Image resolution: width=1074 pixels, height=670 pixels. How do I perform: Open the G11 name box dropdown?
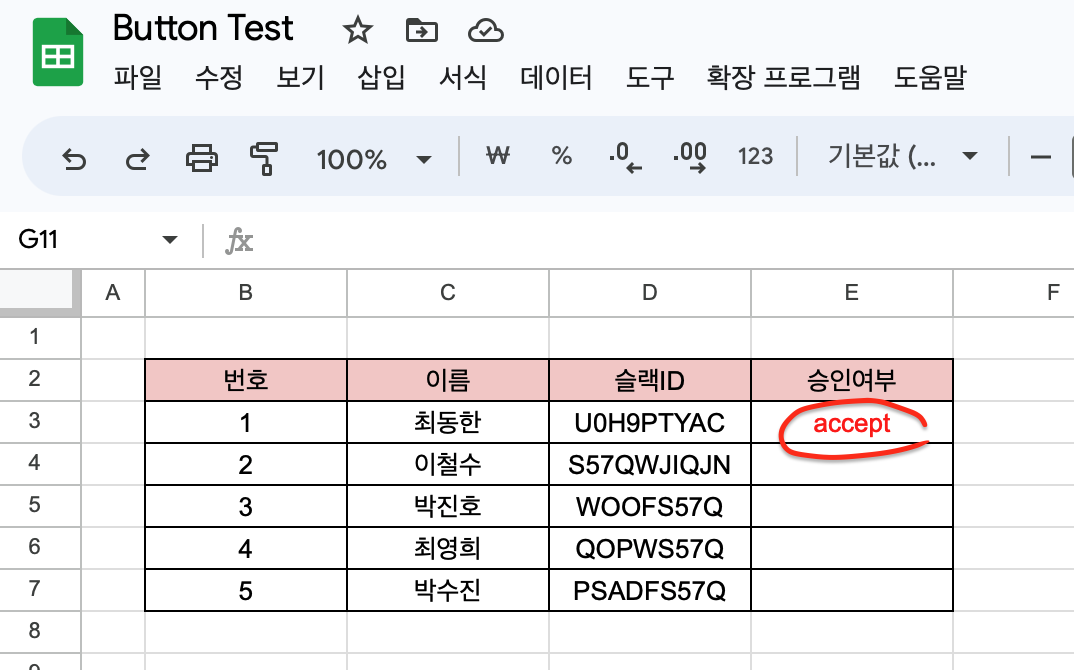169,240
